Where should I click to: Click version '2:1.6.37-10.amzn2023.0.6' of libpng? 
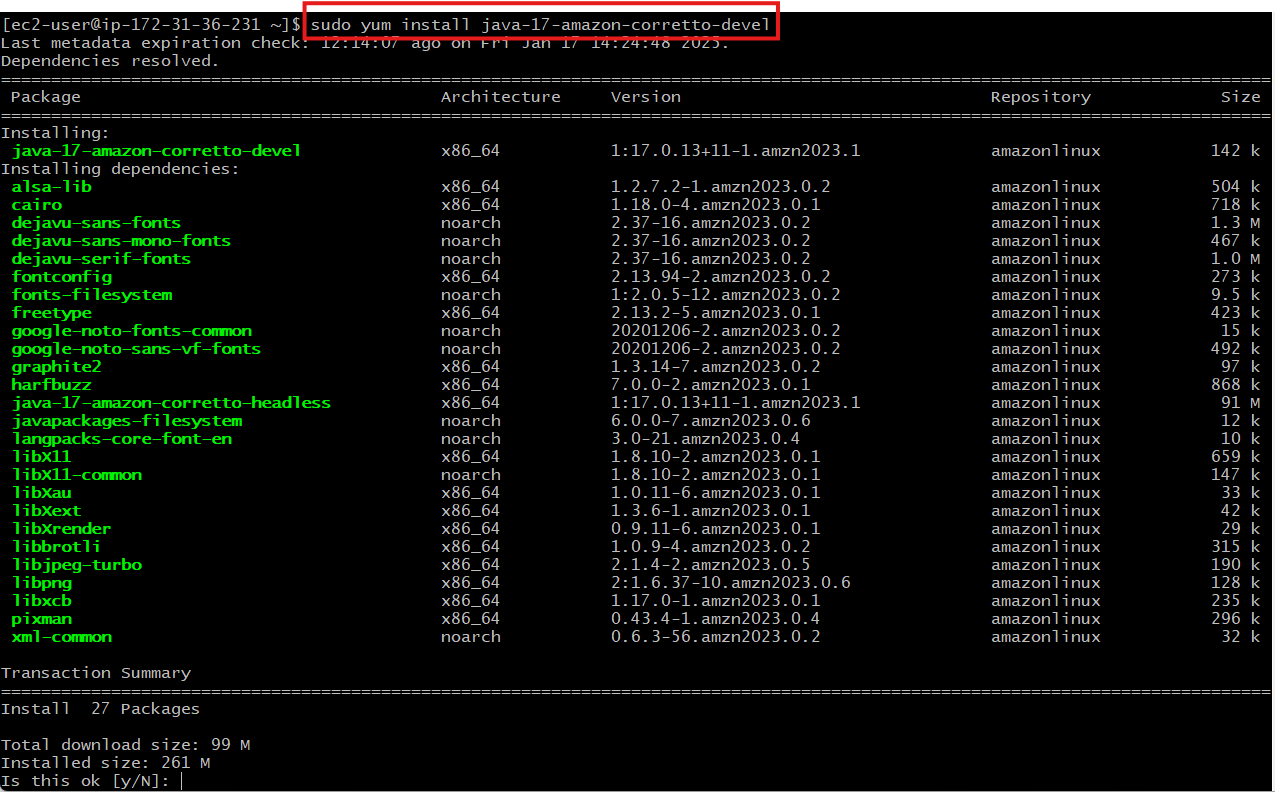(x=731, y=583)
